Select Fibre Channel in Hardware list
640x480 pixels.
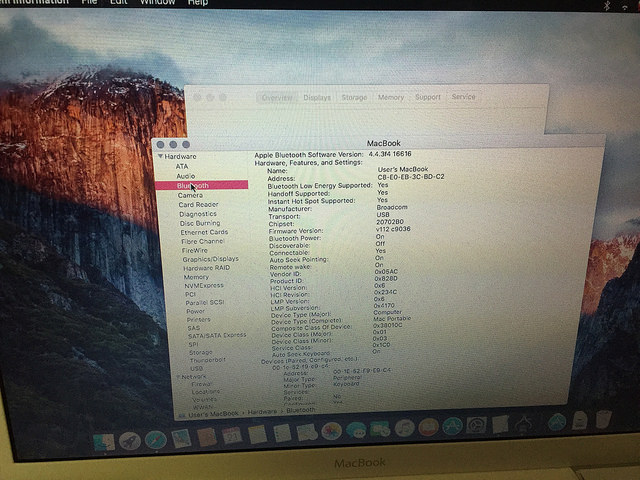[x=203, y=241]
